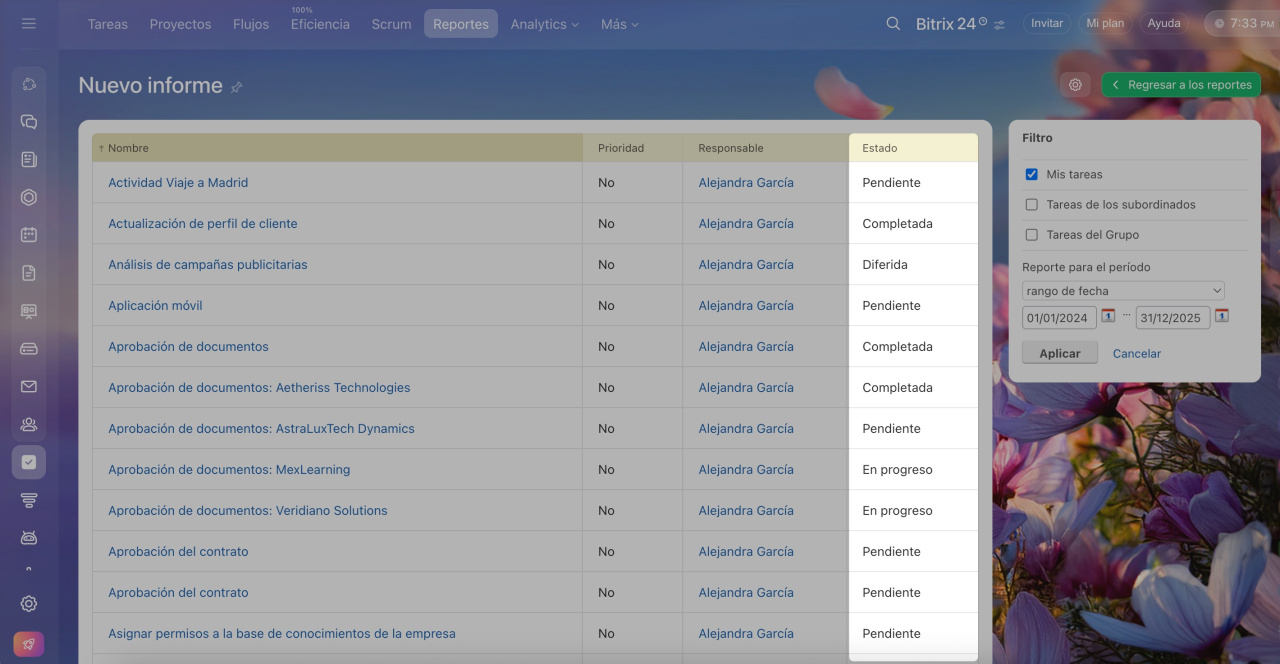Expand the Analytics menu
The height and width of the screenshot is (664, 1280).
click(544, 24)
